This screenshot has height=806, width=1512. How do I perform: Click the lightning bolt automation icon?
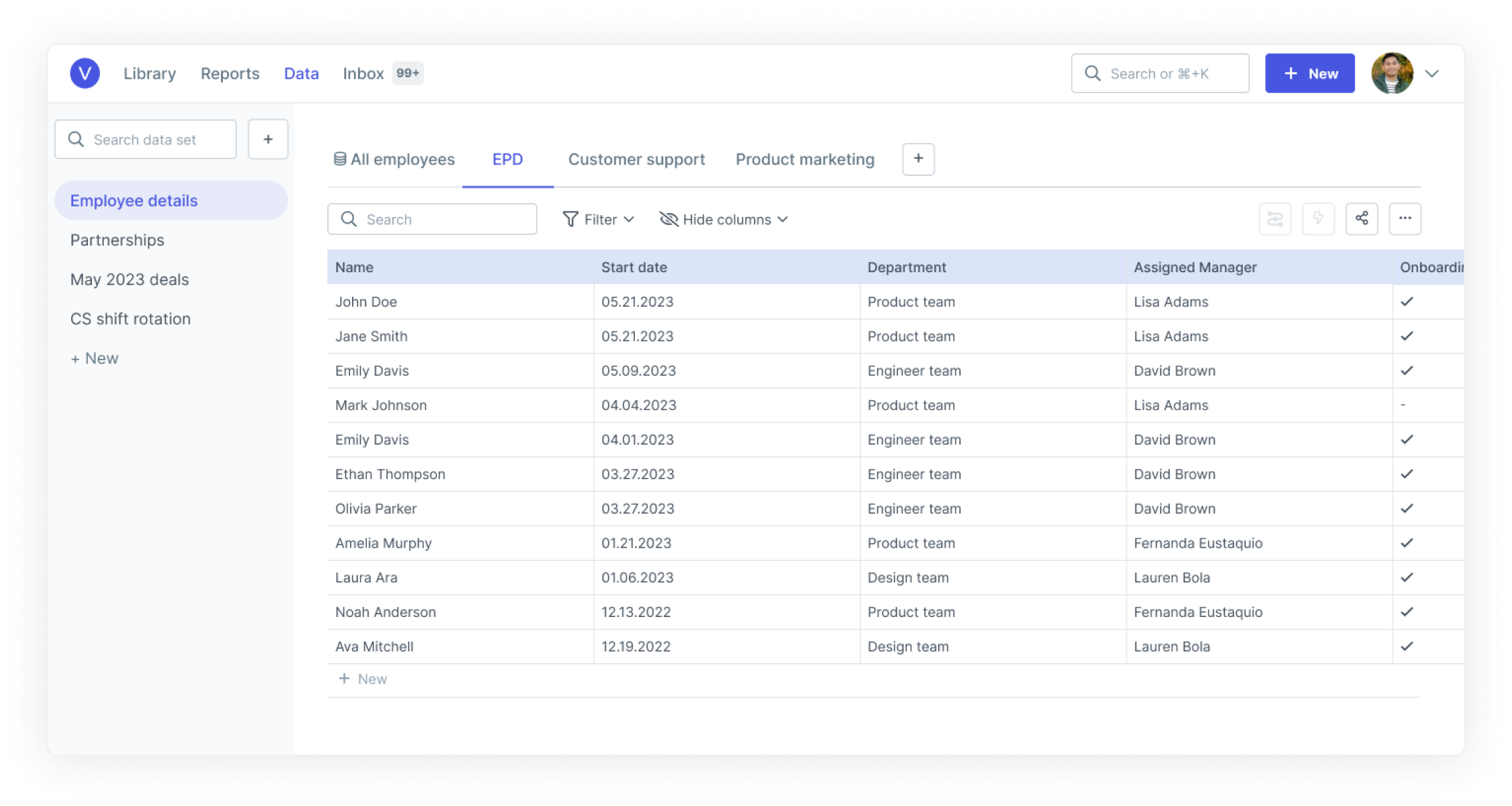click(x=1318, y=219)
